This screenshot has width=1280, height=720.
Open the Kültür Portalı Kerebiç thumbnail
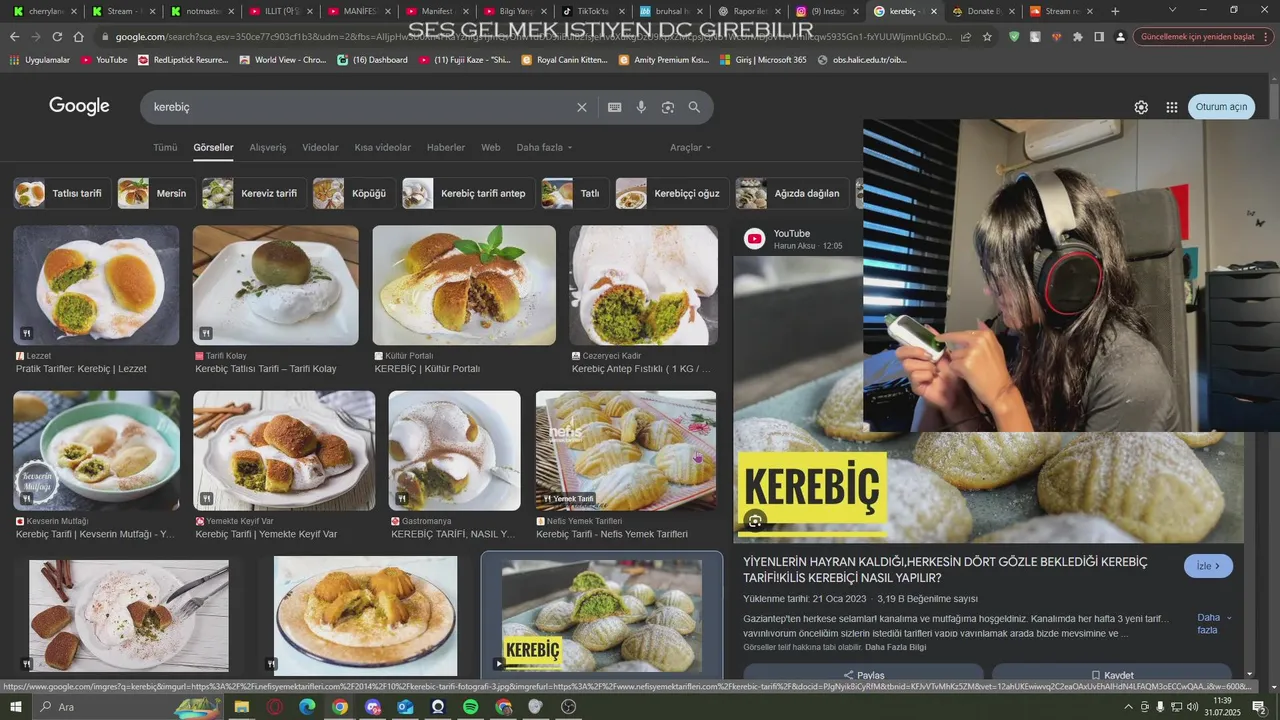click(x=464, y=285)
